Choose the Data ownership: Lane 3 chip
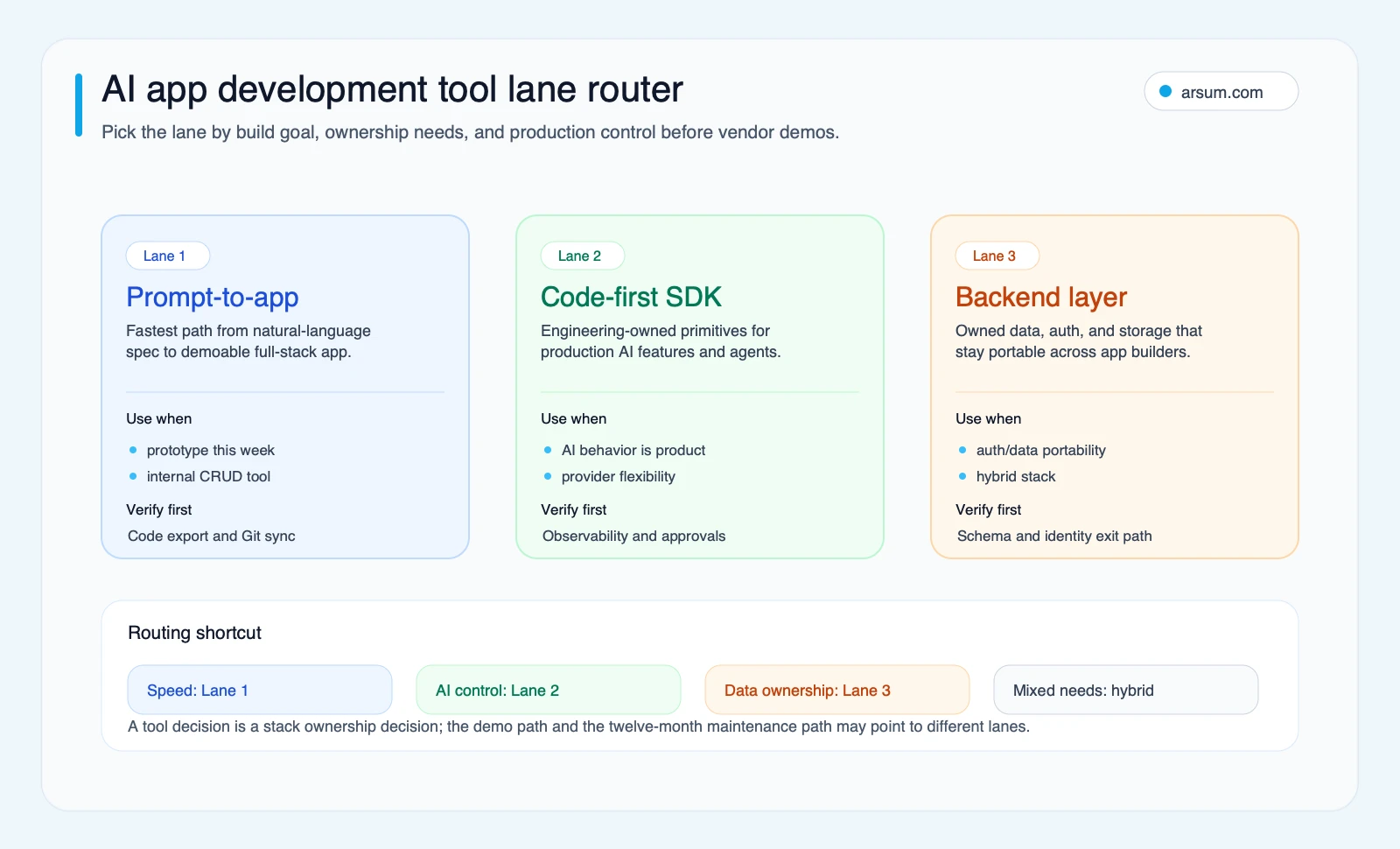The height and width of the screenshot is (849, 1400). coord(837,690)
